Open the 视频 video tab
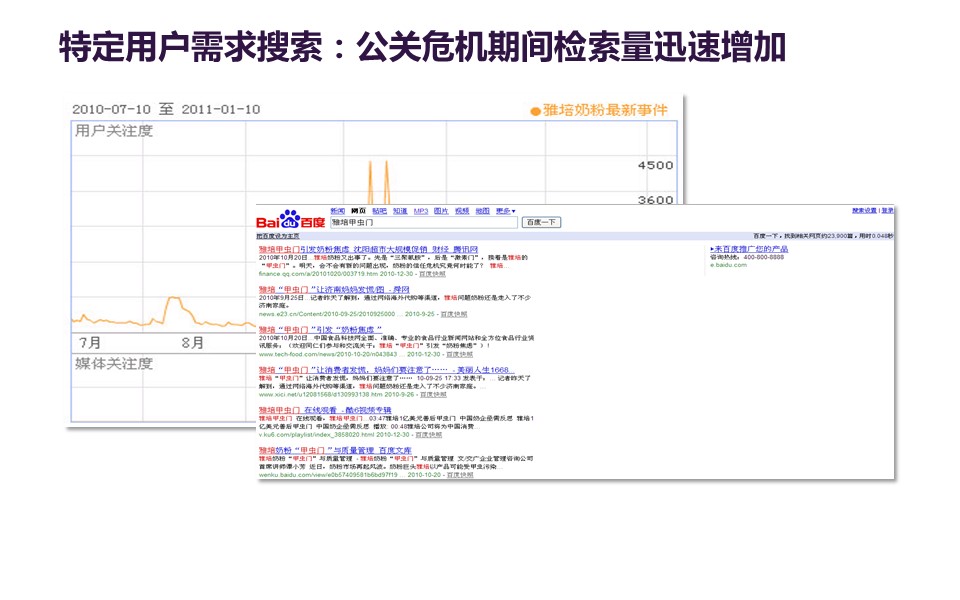Viewport: 960px width, 600px height. click(461, 211)
